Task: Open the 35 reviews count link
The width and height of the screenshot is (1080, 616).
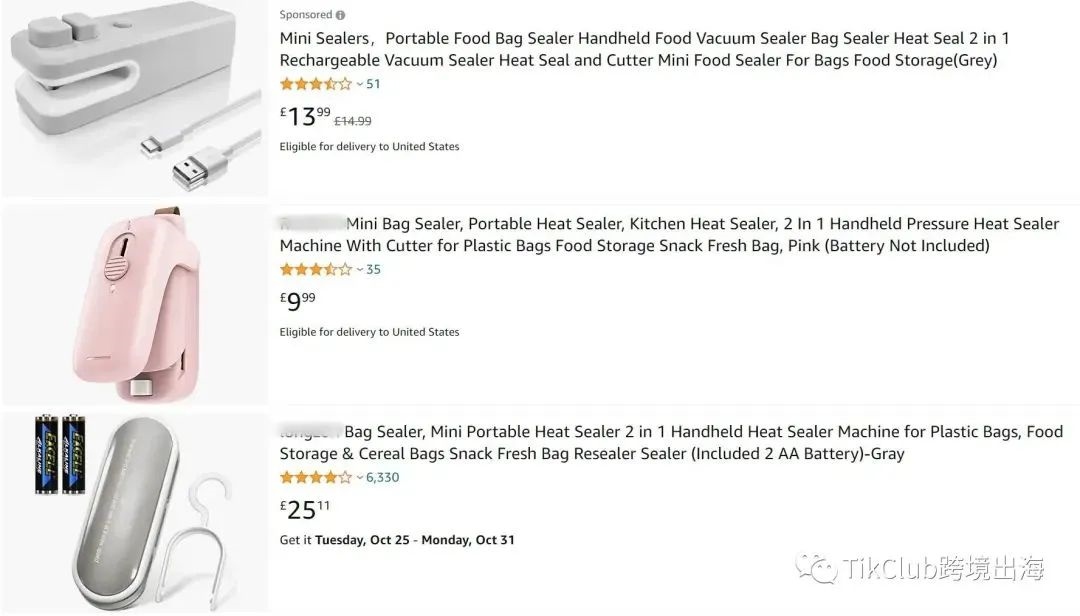Action: (x=373, y=269)
